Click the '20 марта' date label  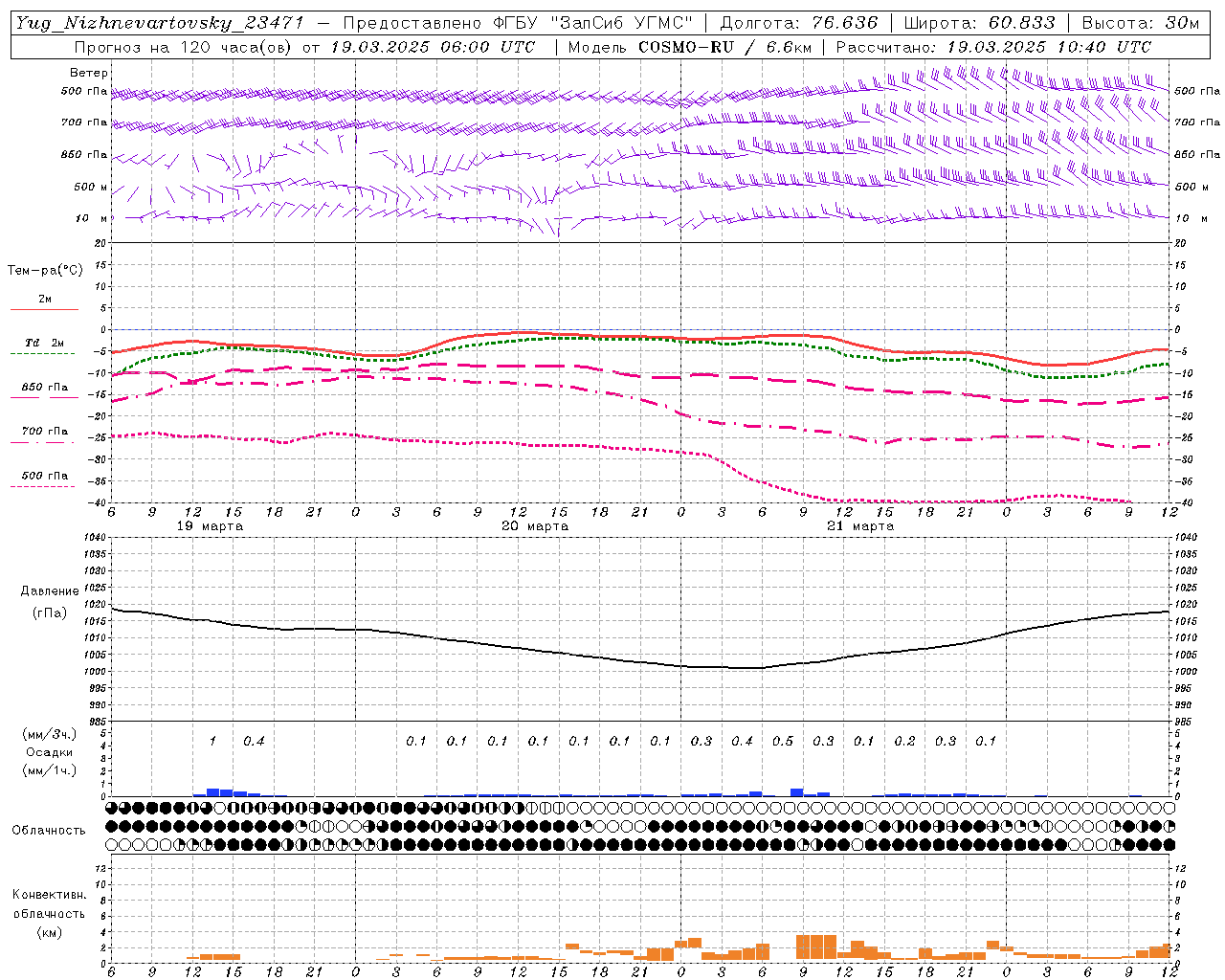(x=535, y=526)
